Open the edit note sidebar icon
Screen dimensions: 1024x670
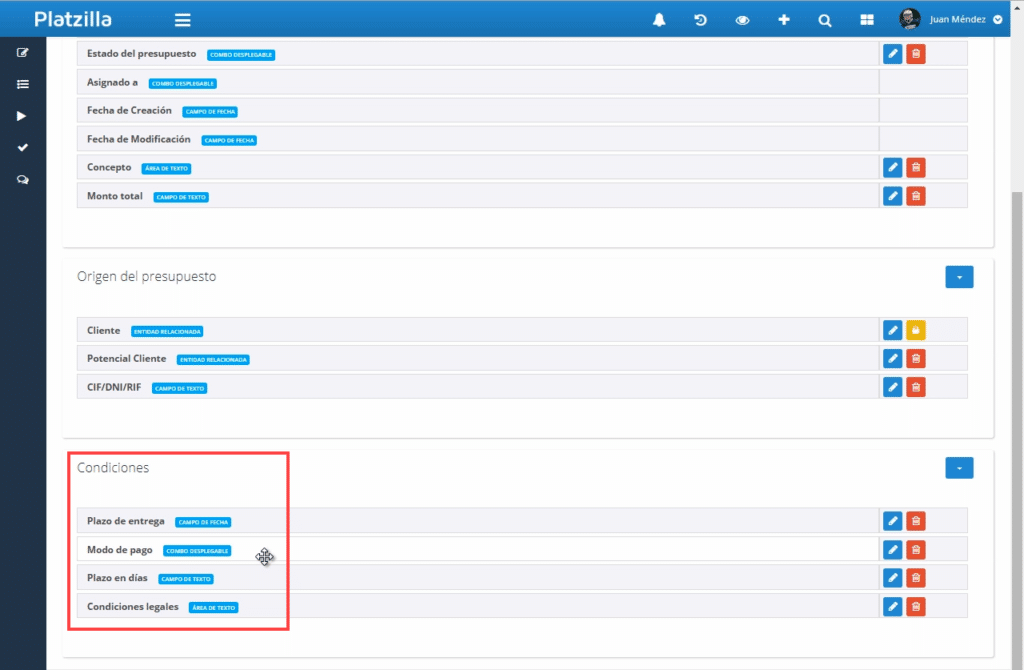coord(23,53)
